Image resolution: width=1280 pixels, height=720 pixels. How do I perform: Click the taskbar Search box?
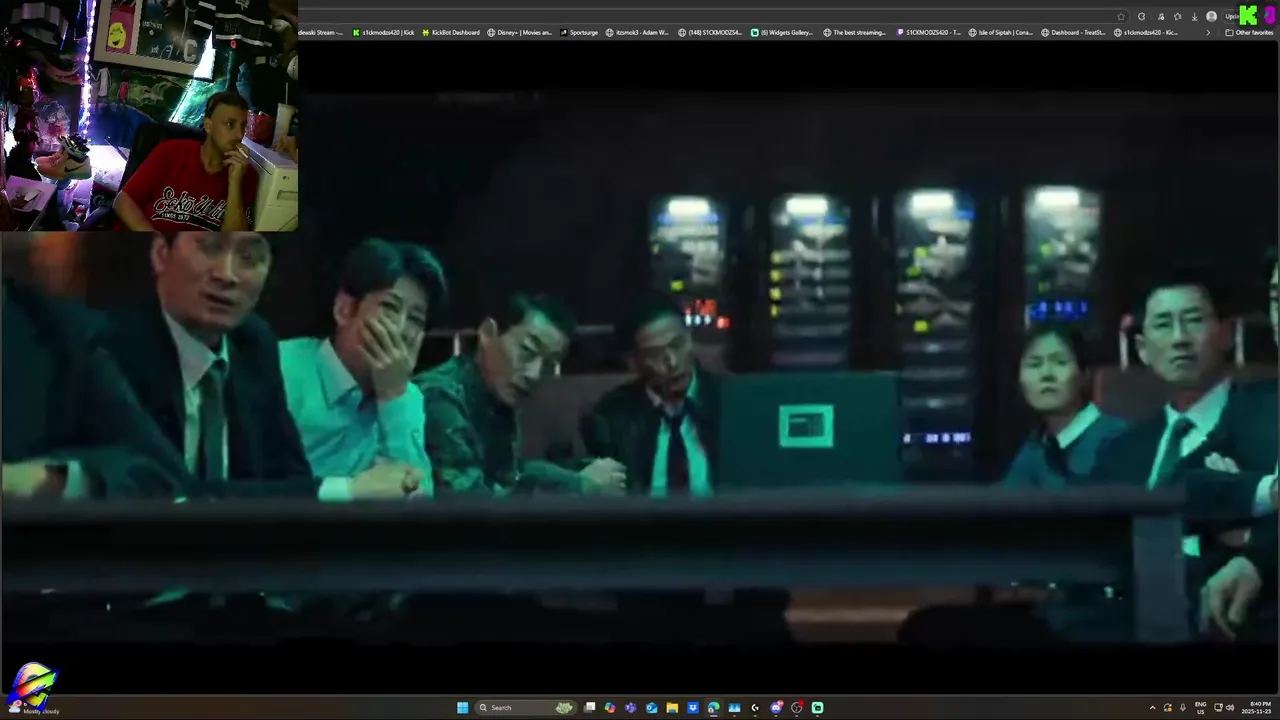[x=526, y=708]
